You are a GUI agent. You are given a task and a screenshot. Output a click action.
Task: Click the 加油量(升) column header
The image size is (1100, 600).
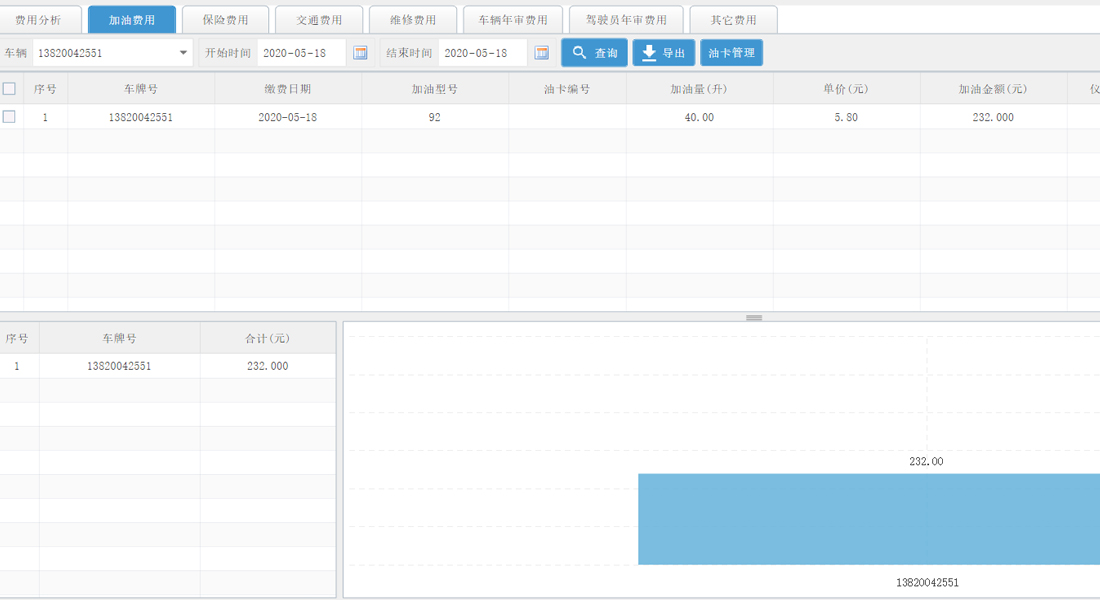[699, 89]
